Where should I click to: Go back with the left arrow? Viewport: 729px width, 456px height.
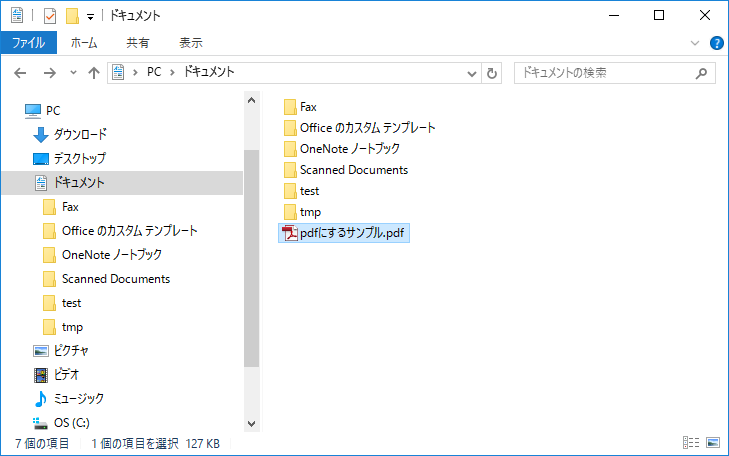coord(20,73)
